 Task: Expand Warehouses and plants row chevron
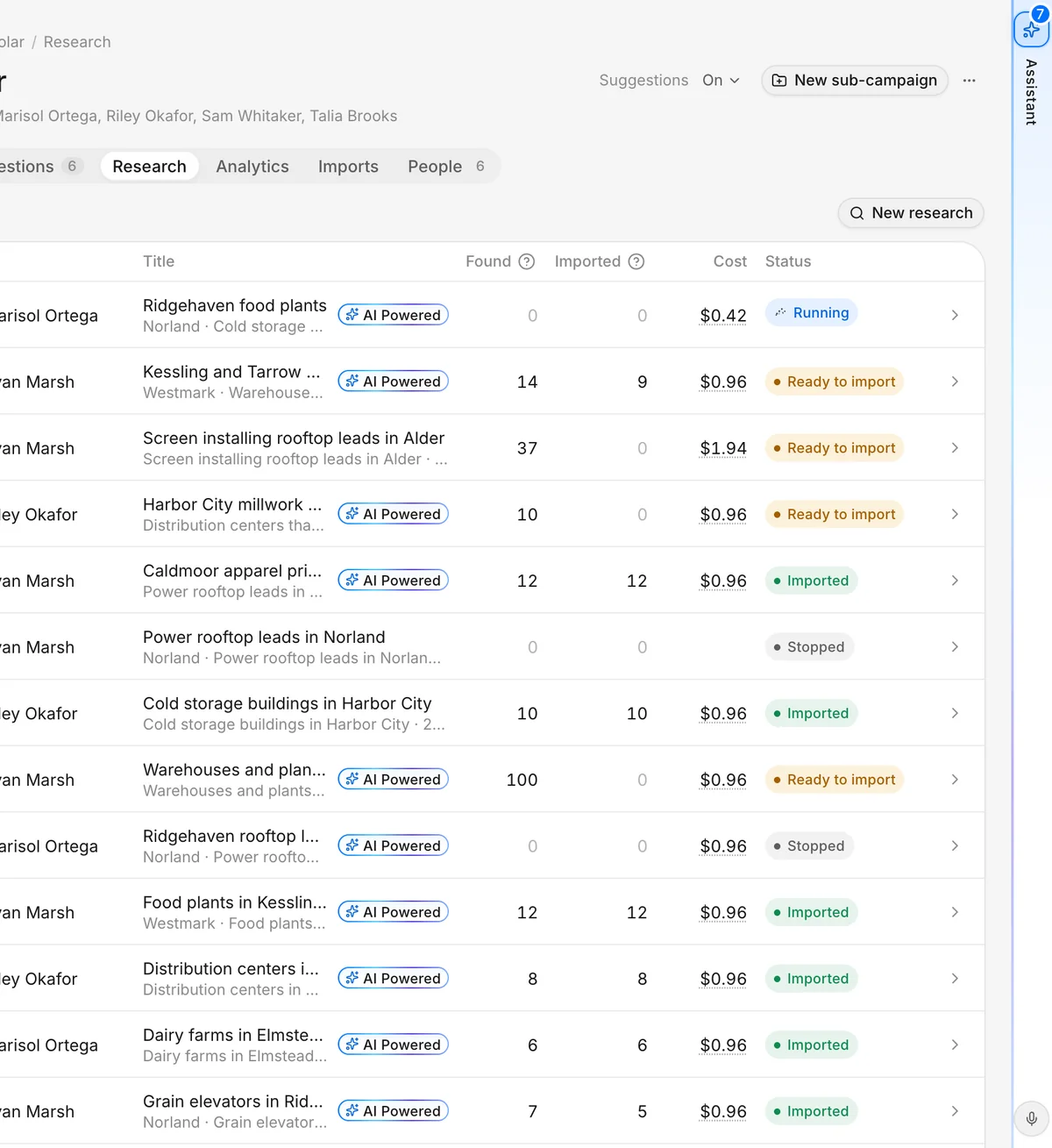point(955,780)
